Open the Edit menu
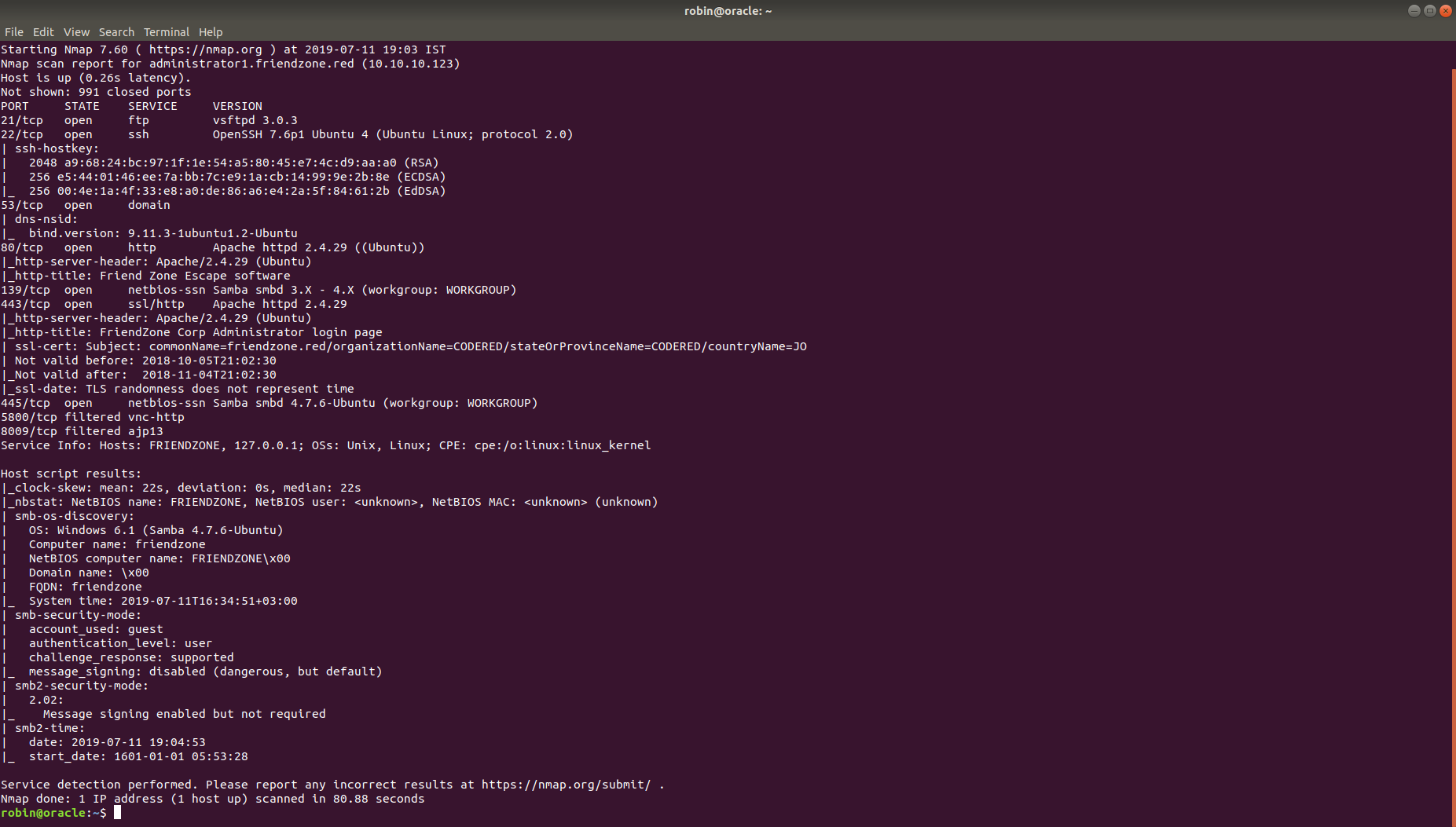This screenshot has height=827, width=1456. [x=43, y=32]
